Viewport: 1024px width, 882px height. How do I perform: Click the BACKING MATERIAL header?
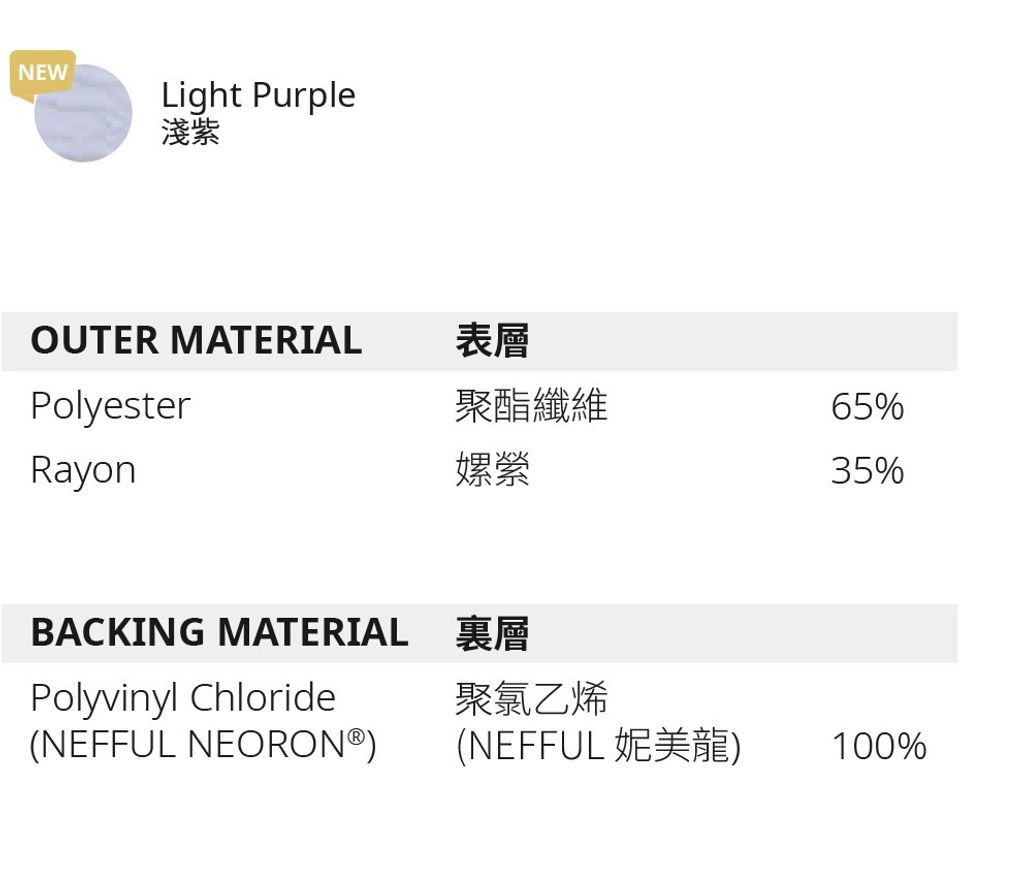(219, 632)
